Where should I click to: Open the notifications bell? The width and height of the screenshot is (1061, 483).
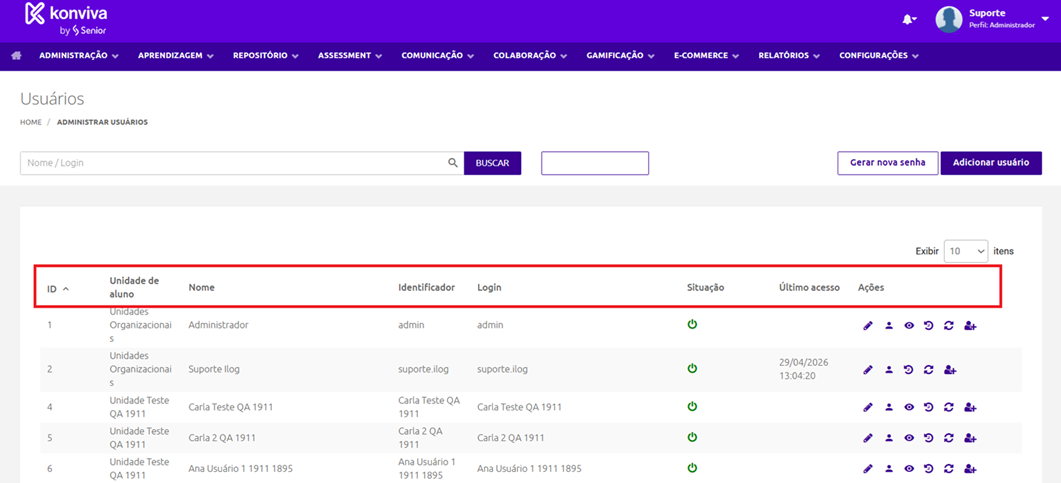908,20
